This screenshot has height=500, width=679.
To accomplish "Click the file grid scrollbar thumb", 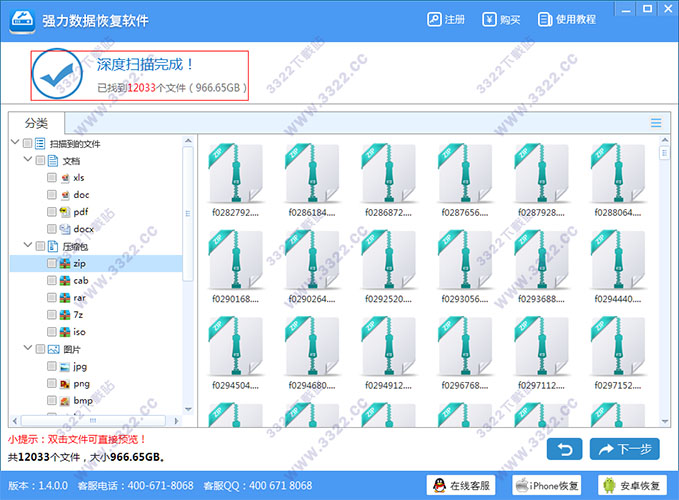I will 665,153.
